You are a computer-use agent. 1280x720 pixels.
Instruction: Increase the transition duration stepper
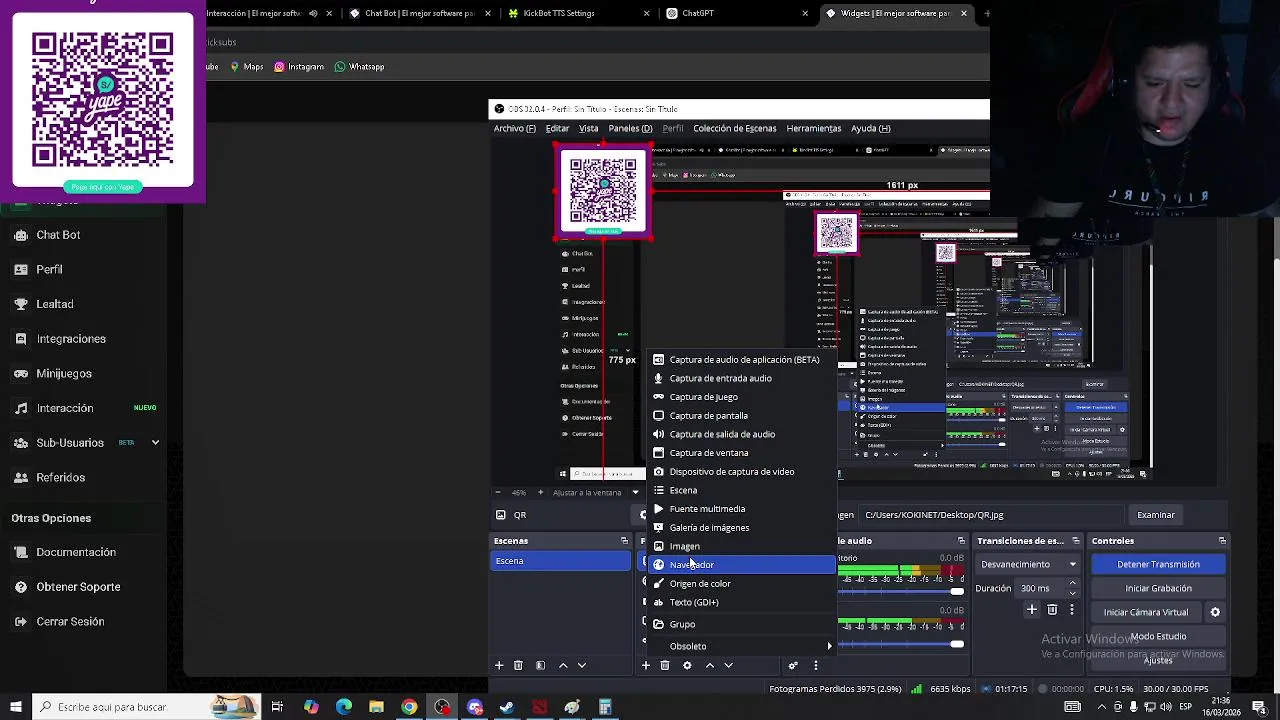pos(1072,584)
